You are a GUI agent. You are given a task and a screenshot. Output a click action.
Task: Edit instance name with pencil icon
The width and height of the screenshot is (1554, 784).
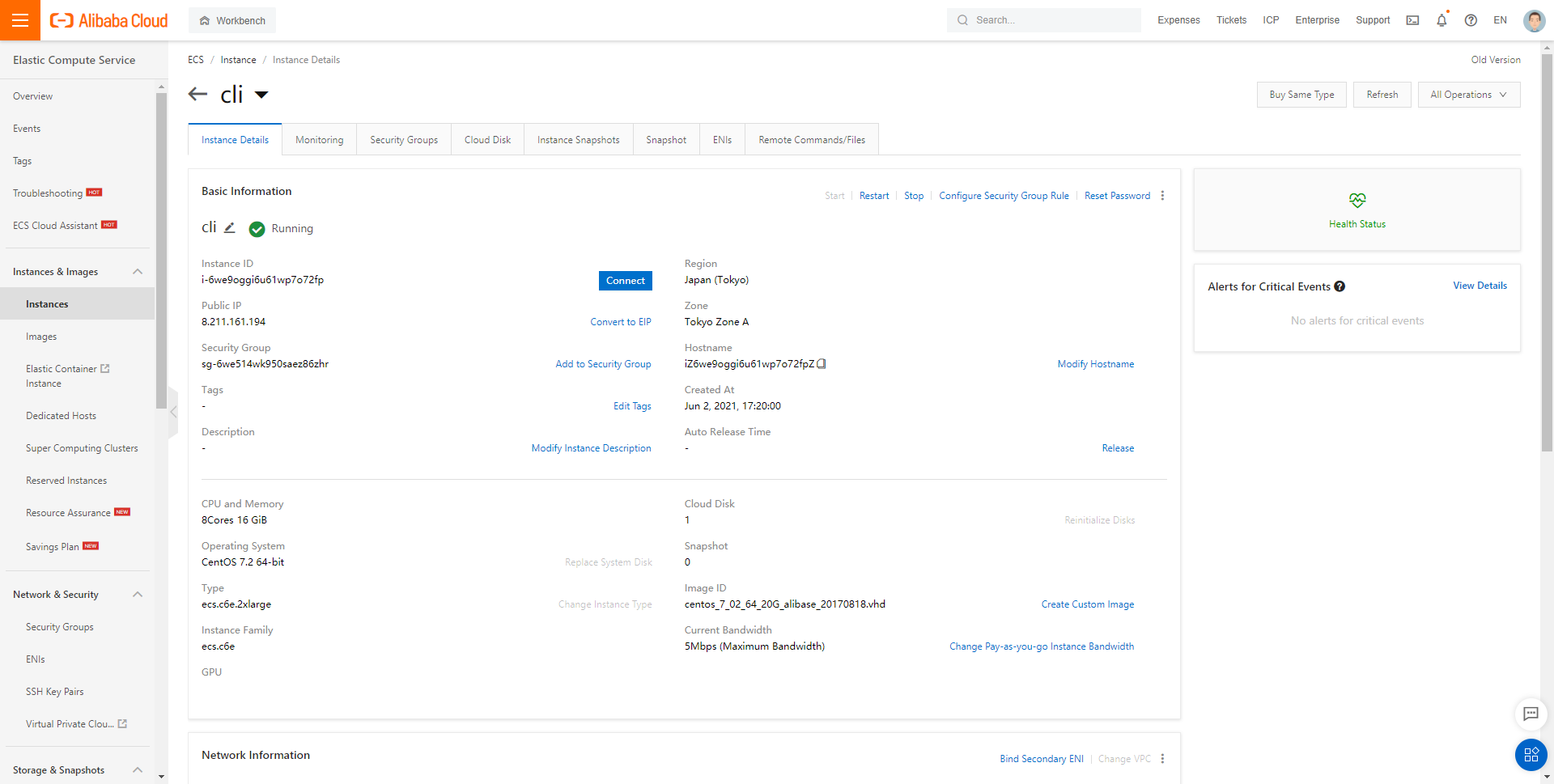pos(230,228)
